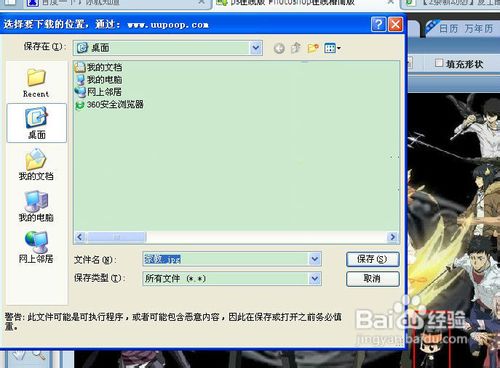This screenshot has width=500, height=368.
Task: Expand the 文件名 dropdown arrow
Action: pyautogui.click(x=315, y=259)
